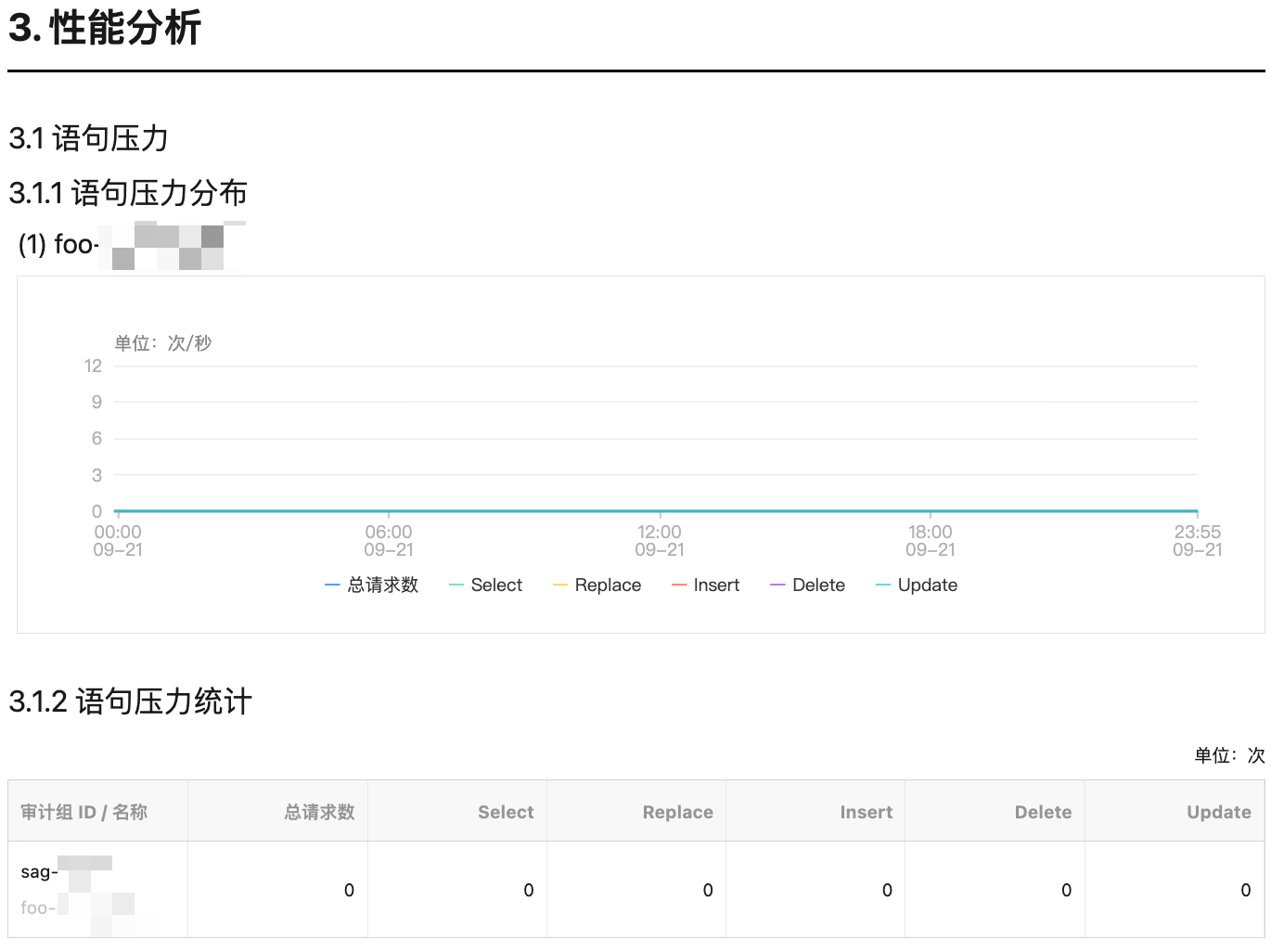Screen dimensions: 1271x952
Task: Click the 3. 性能分析 section title
Action: point(105,29)
